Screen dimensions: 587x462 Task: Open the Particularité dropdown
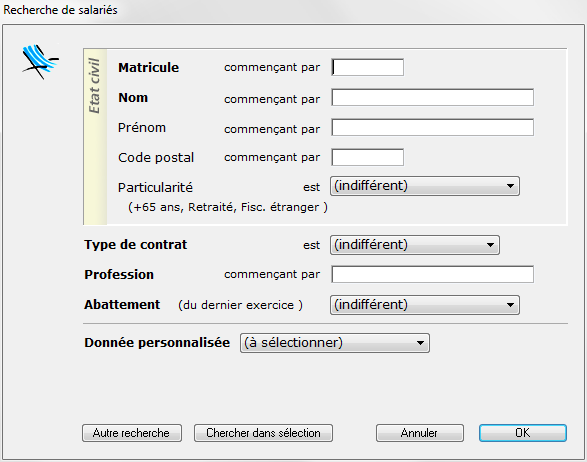coord(425,186)
